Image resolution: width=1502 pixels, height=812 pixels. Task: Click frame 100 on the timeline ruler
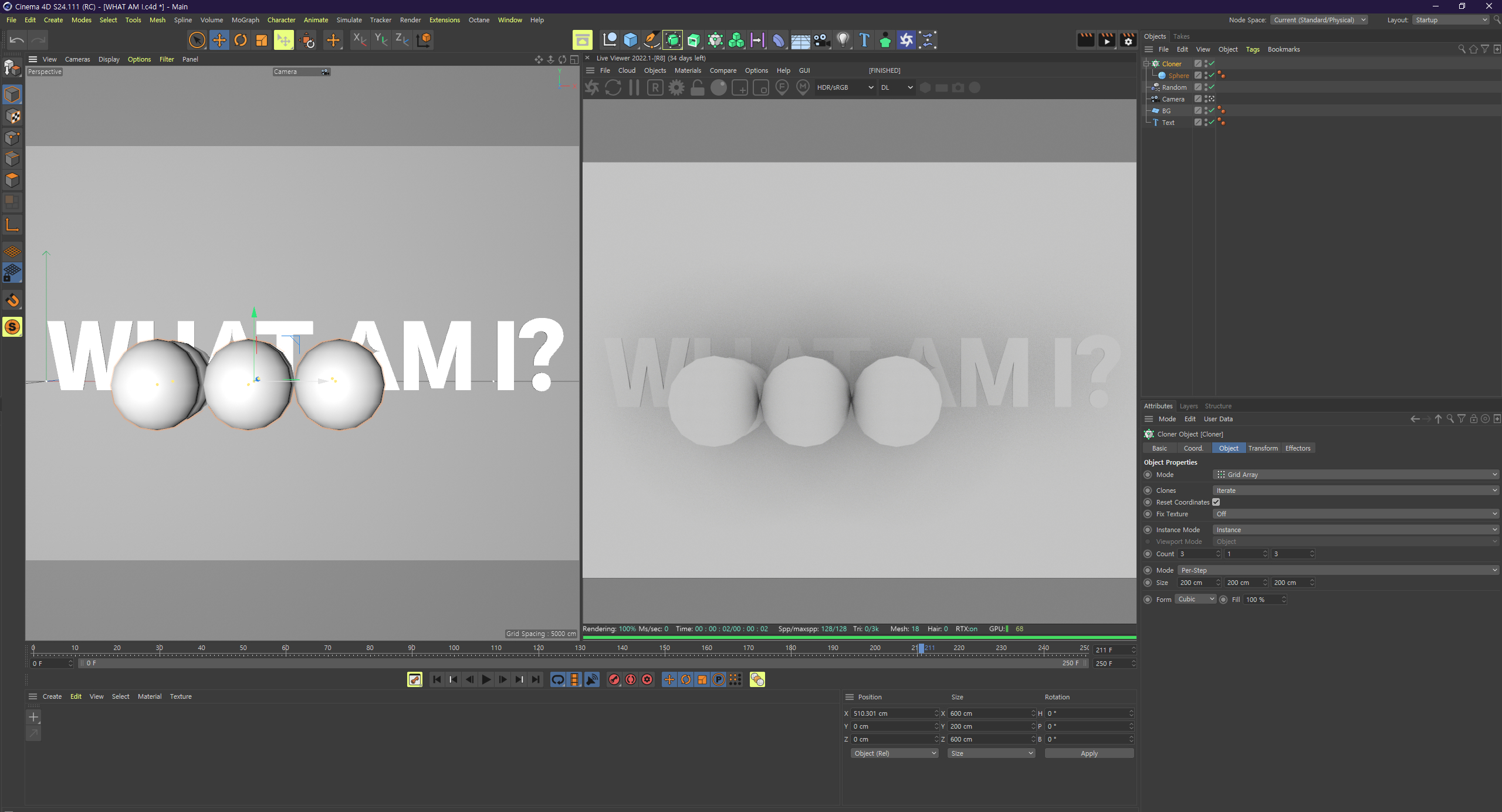pos(454,649)
